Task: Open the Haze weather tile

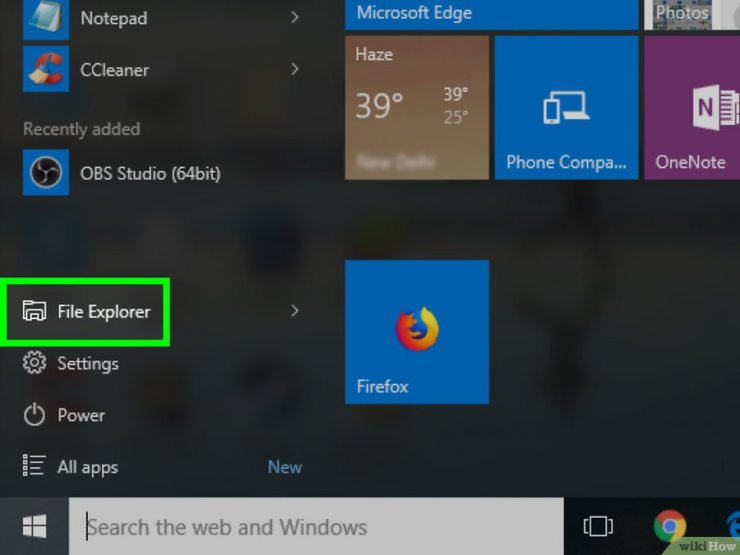Action: click(417, 108)
